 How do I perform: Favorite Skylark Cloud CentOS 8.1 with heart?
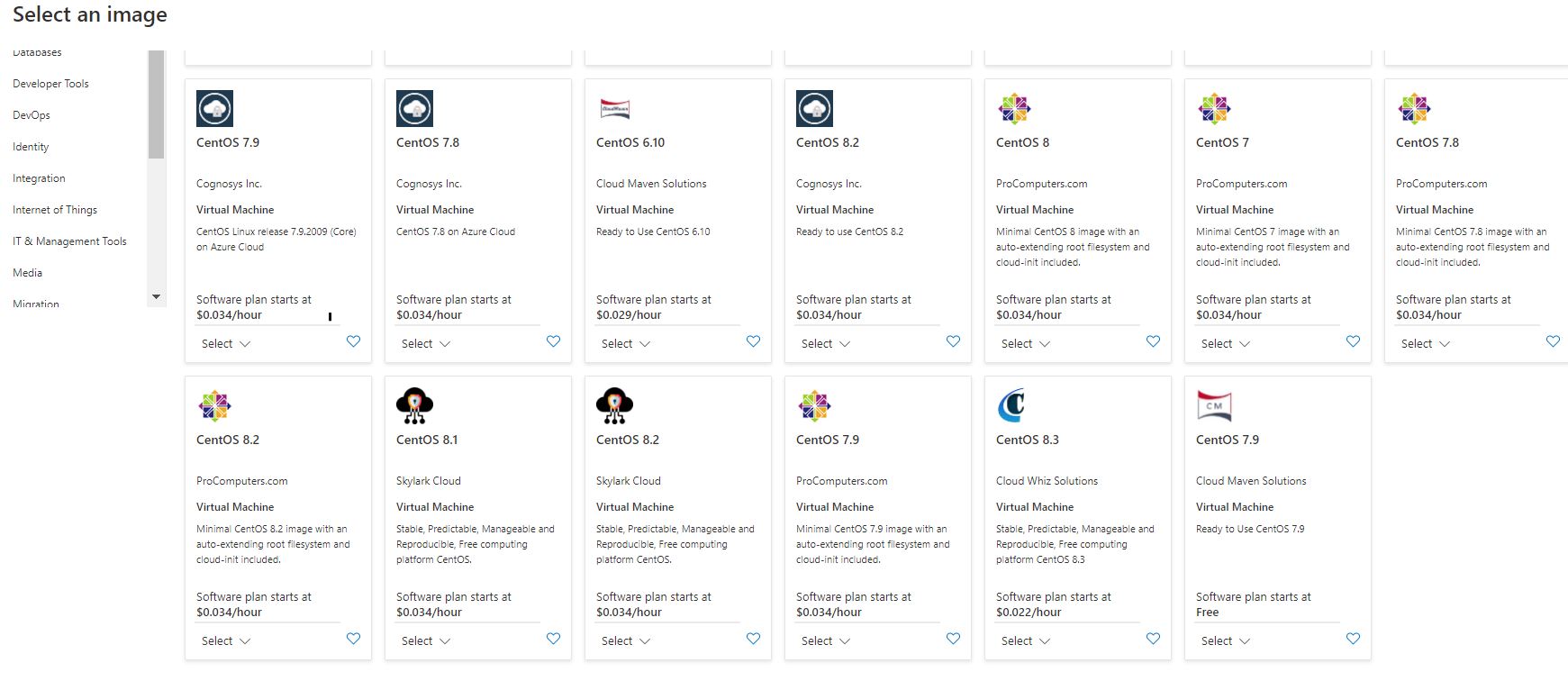553,639
